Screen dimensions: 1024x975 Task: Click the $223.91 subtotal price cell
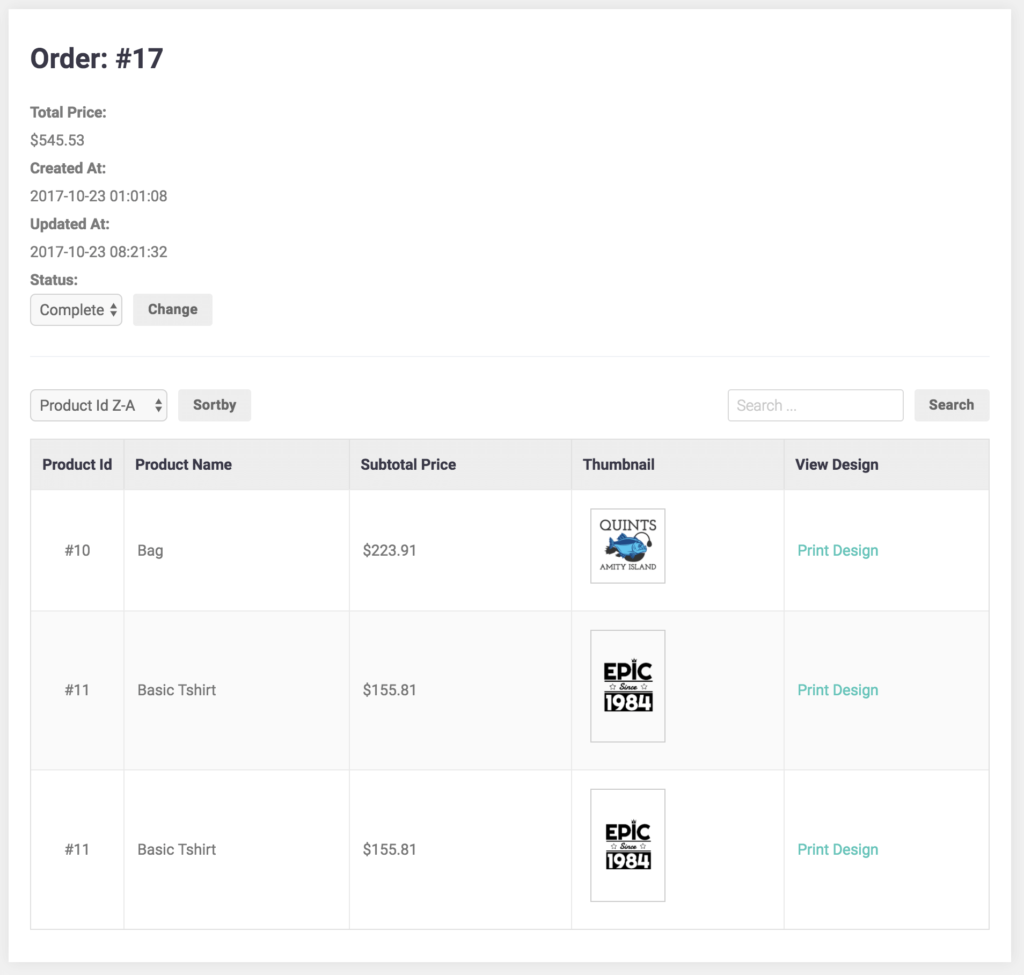389,550
